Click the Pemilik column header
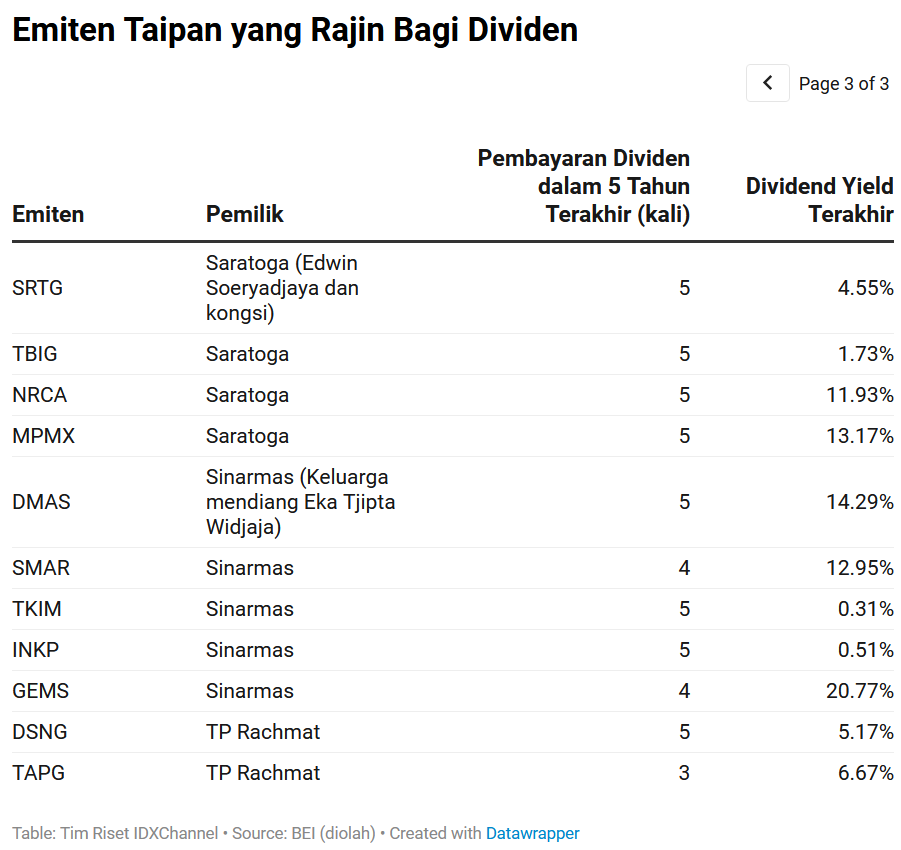This screenshot has width=901, height=850. click(x=245, y=214)
